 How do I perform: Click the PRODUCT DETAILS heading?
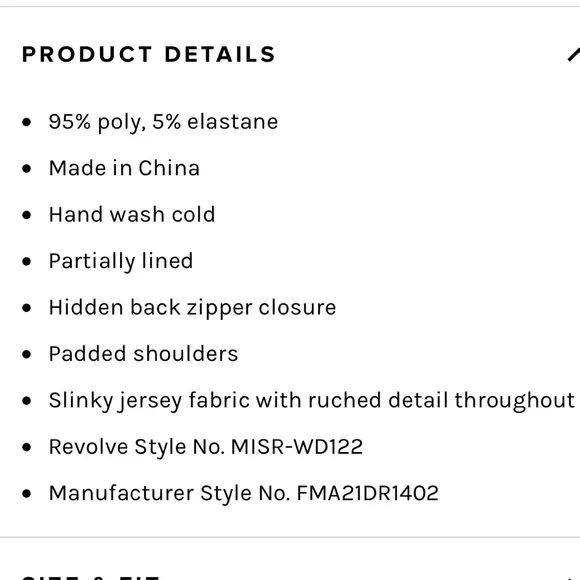point(149,54)
